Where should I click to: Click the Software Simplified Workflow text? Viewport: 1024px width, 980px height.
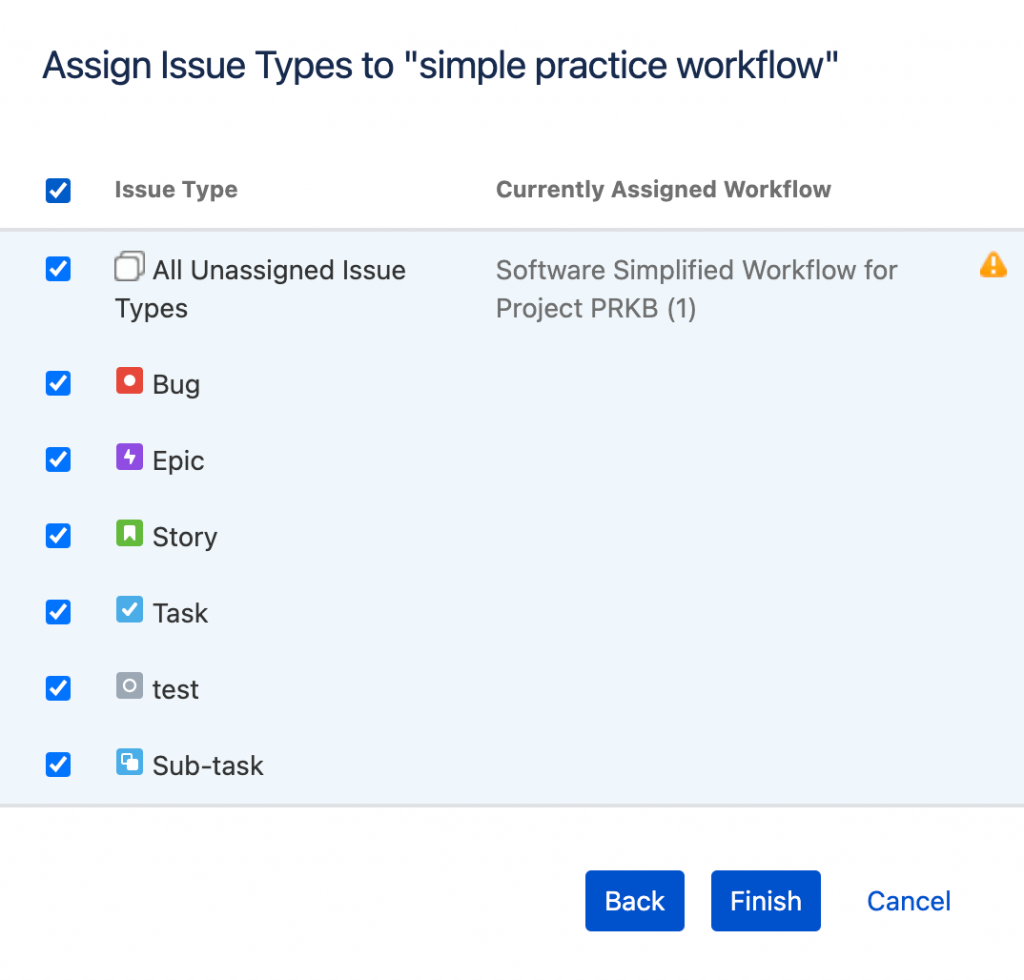(696, 289)
